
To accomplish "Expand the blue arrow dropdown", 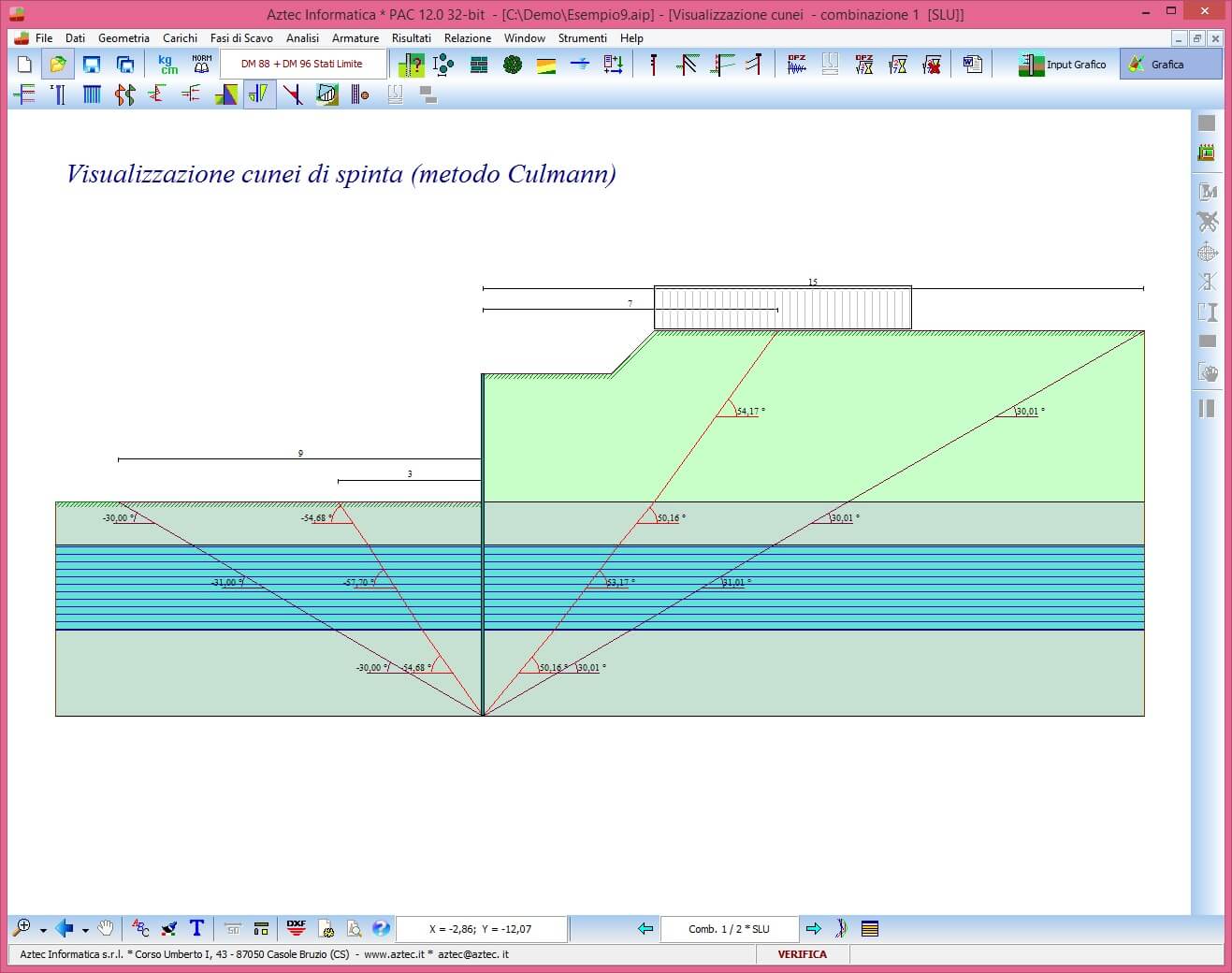I will (x=85, y=930).
